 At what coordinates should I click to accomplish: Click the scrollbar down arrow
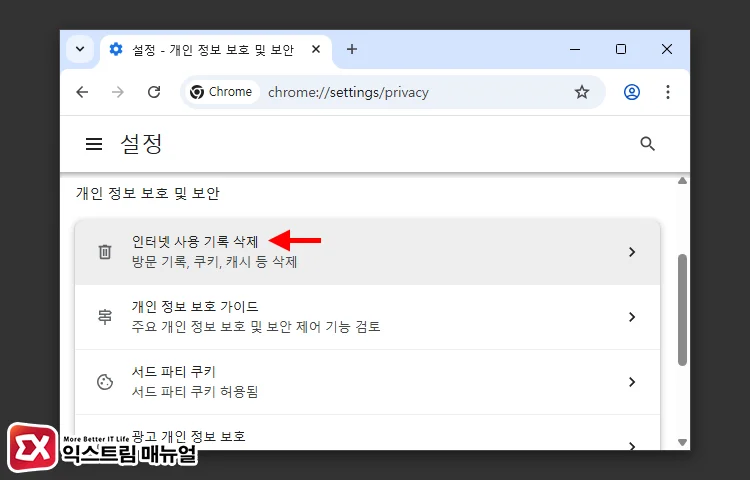tap(683, 442)
